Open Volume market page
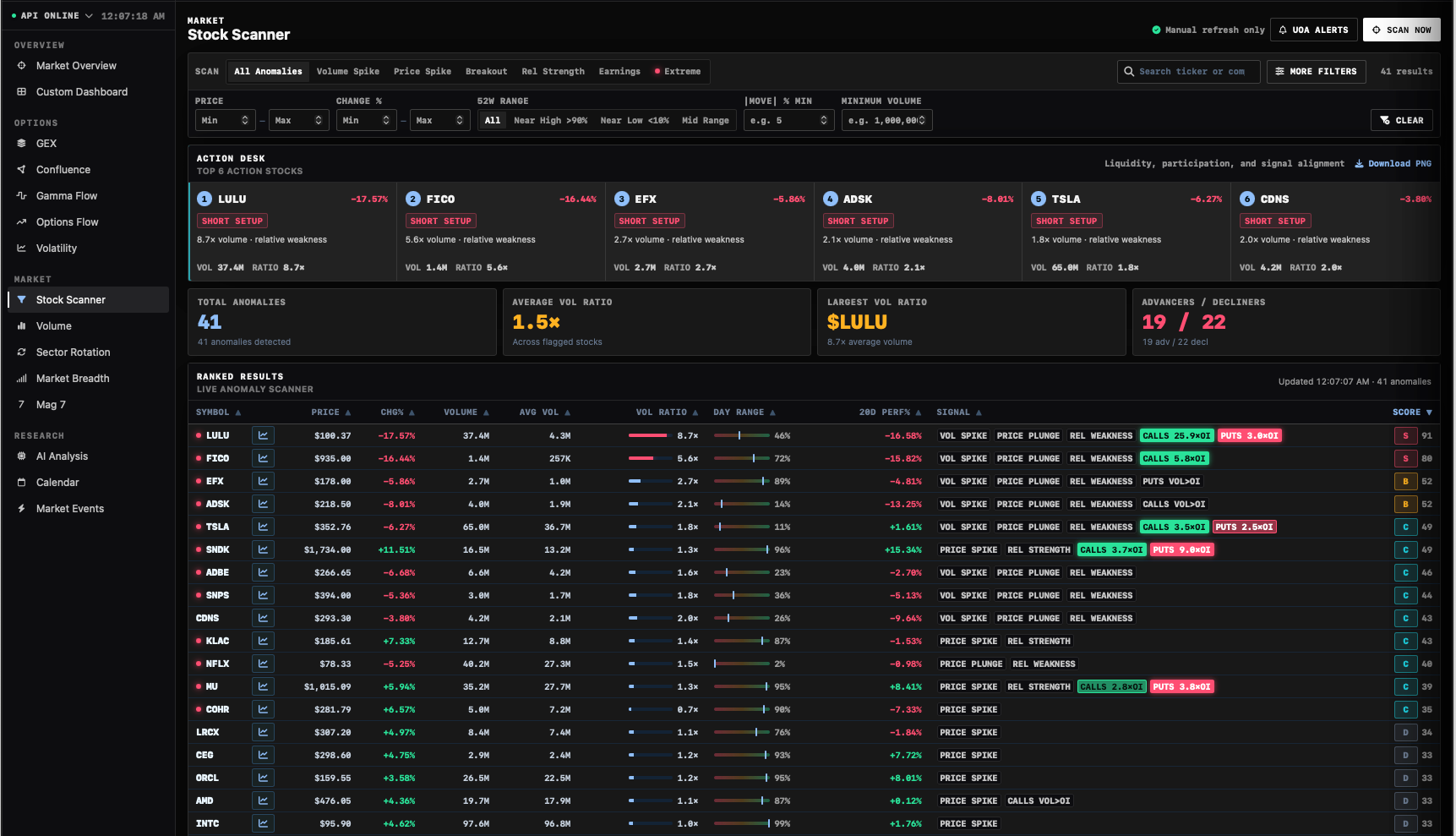This screenshot has width=1456, height=836. click(x=88, y=326)
